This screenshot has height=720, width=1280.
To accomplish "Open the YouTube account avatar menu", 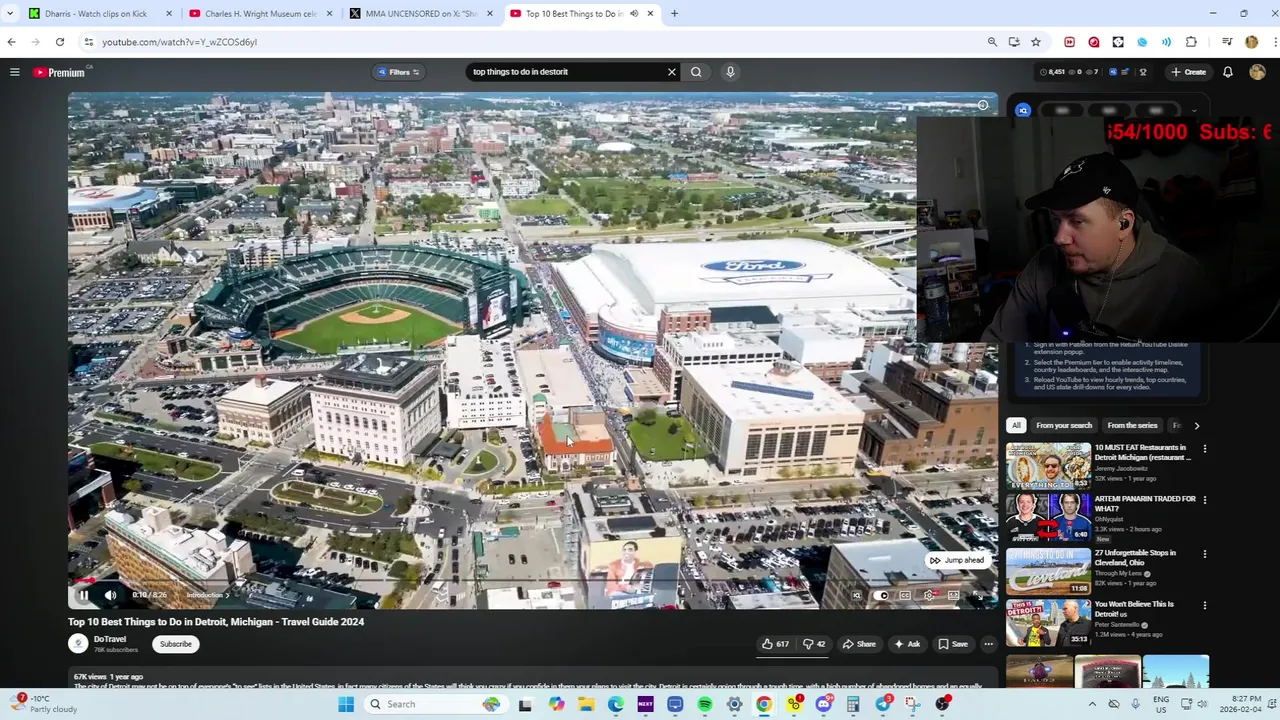I will [1257, 72].
